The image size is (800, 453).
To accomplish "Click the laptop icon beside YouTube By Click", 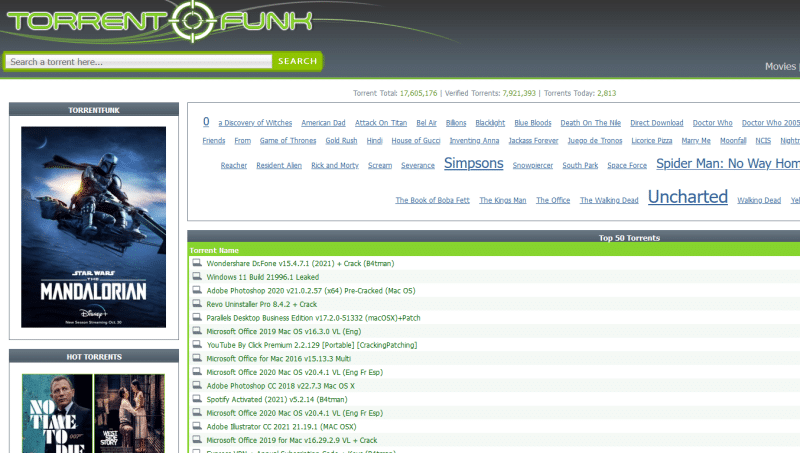I will coord(197,344).
